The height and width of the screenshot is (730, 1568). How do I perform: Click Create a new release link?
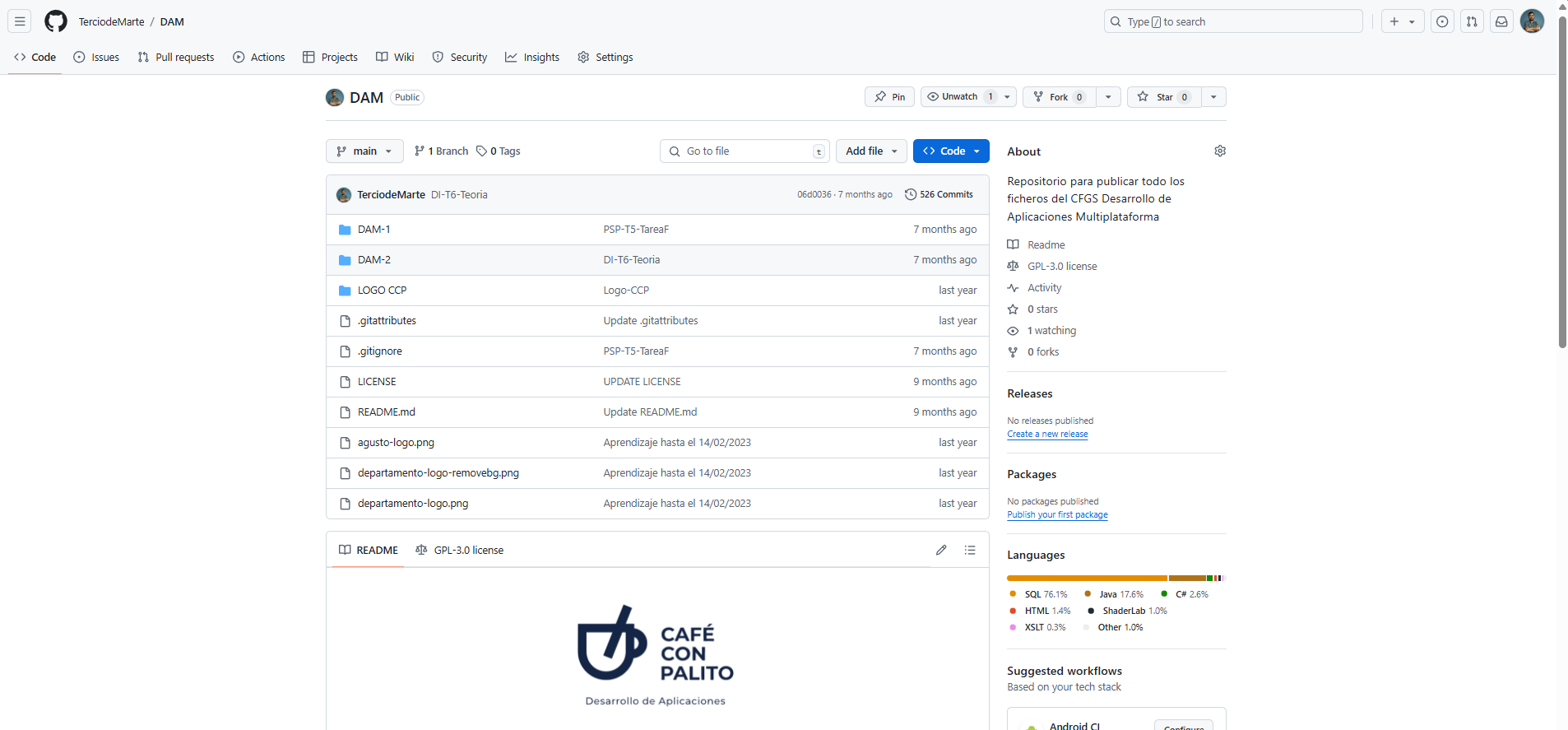pyautogui.click(x=1047, y=435)
